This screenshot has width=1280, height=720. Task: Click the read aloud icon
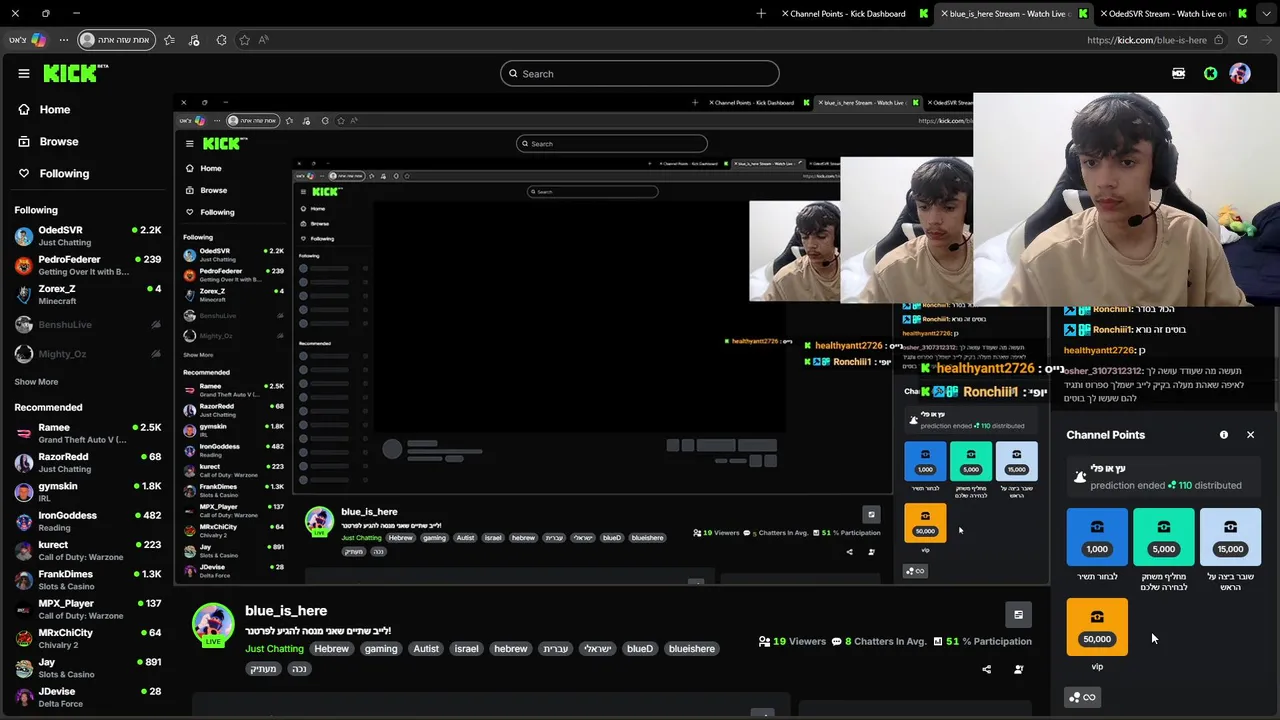tap(264, 40)
